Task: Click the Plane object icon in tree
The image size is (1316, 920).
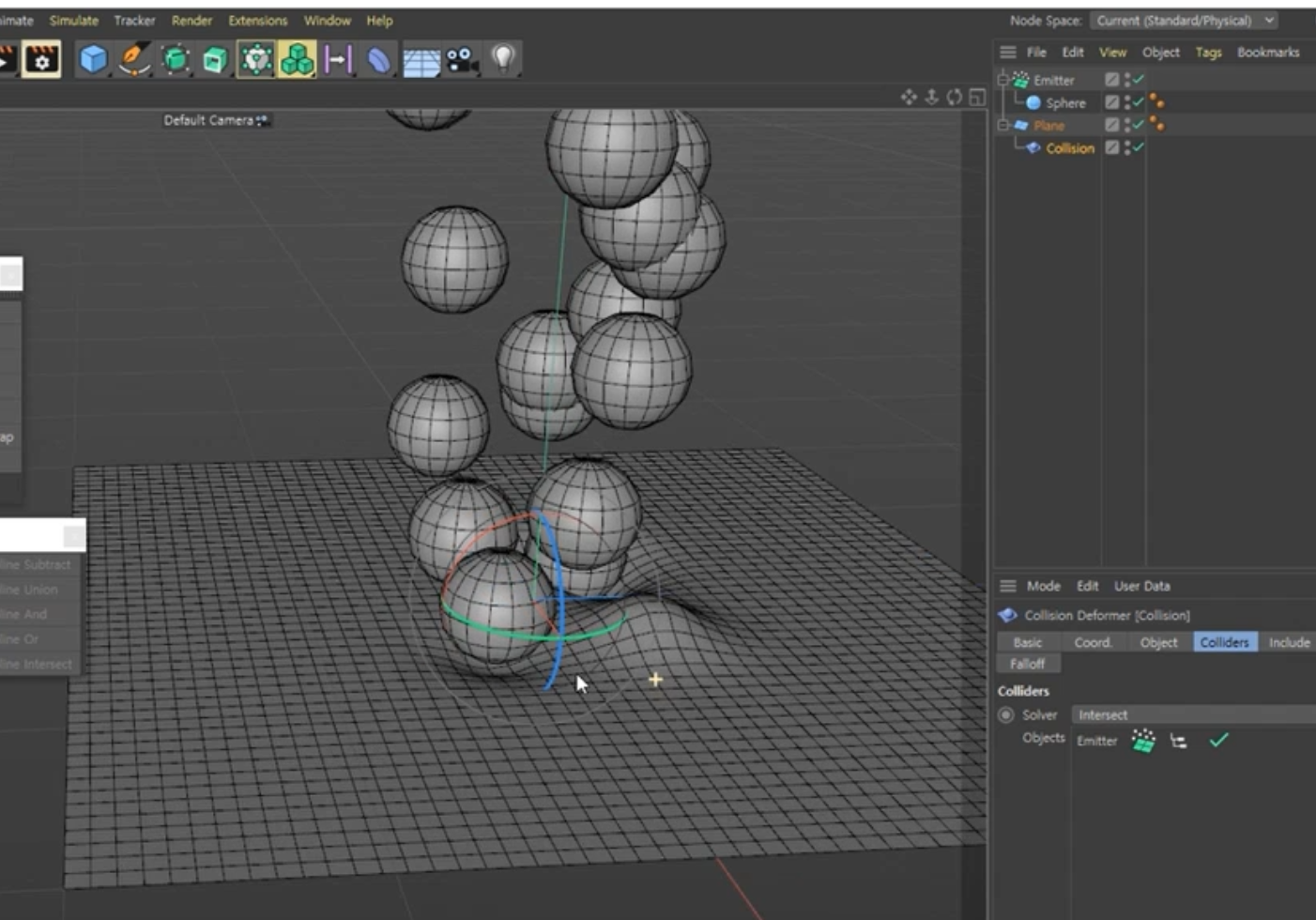Action: (x=1021, y=125)
